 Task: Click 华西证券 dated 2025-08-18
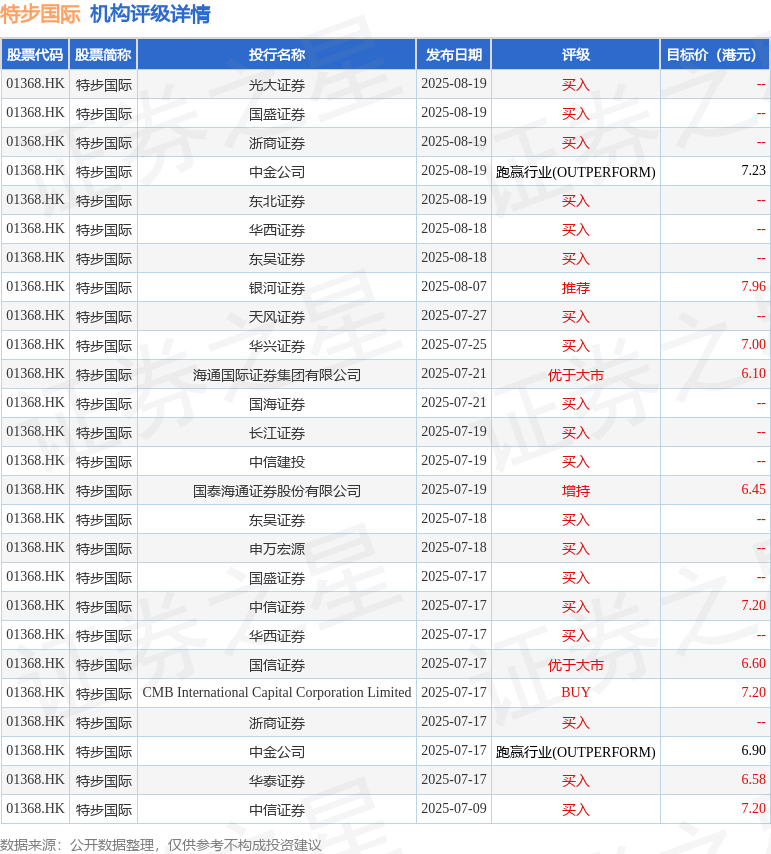[277, 230]
